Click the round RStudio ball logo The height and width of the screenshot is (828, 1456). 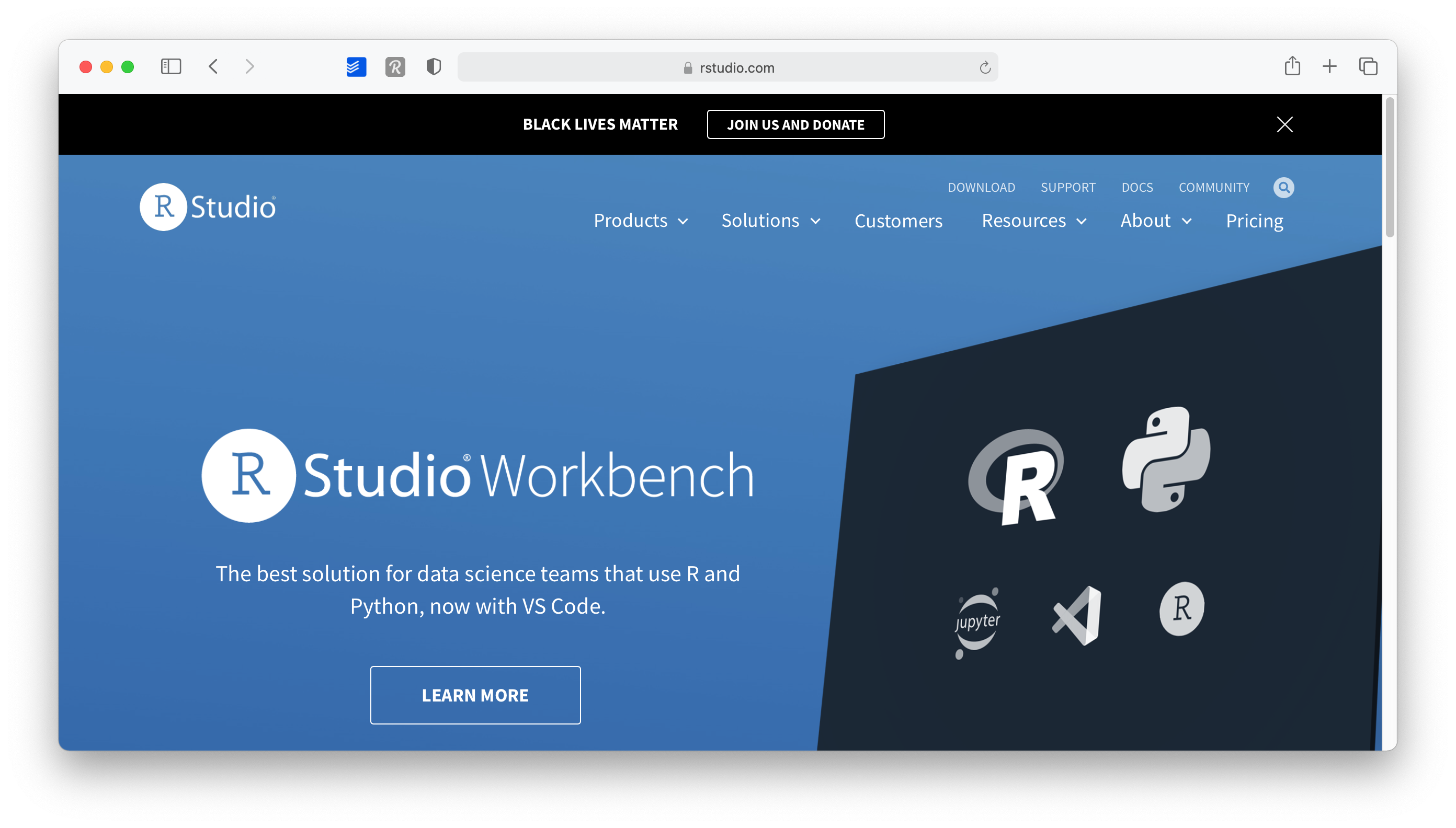coord(1182,608)
